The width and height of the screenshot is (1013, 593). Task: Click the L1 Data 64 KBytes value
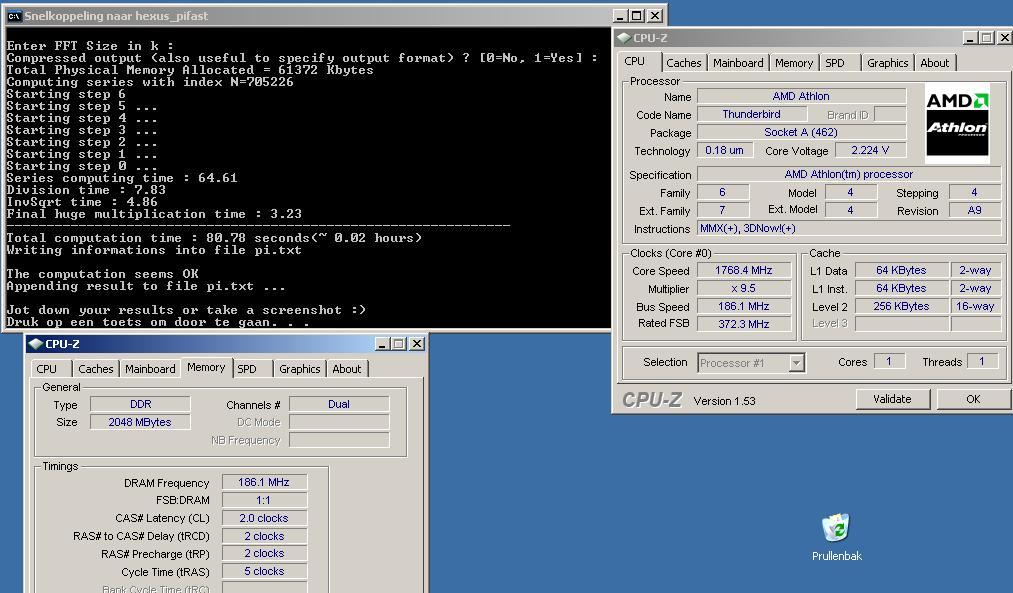point(901,271)
